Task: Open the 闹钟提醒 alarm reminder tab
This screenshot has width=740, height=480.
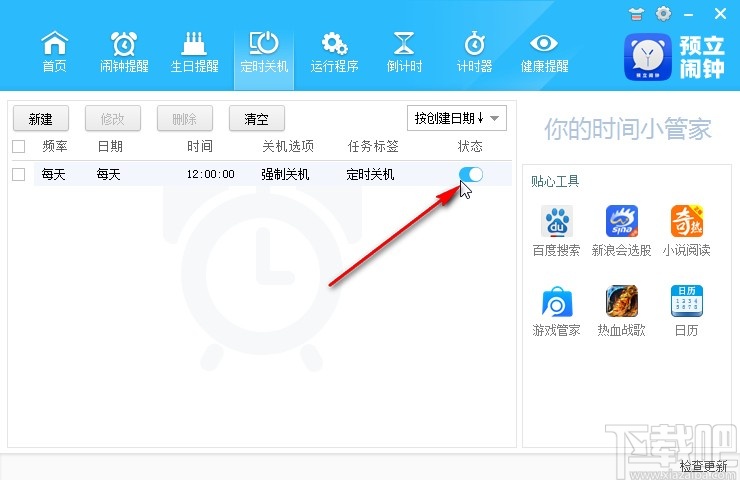Action: (x=124, y=52)
